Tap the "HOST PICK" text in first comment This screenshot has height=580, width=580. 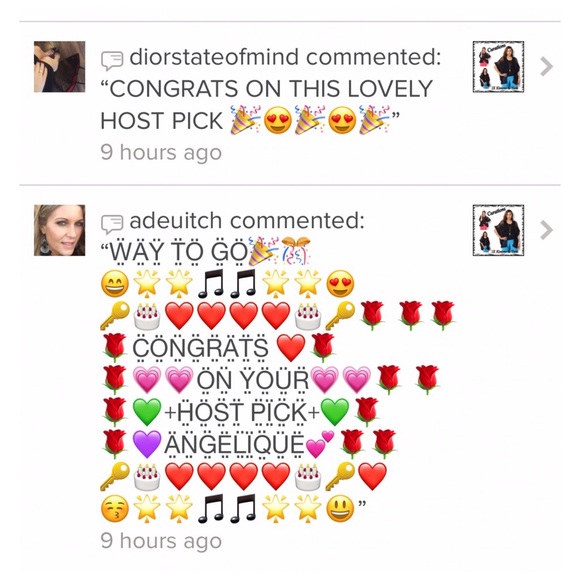pyautogui.click(x=162, y=121)
